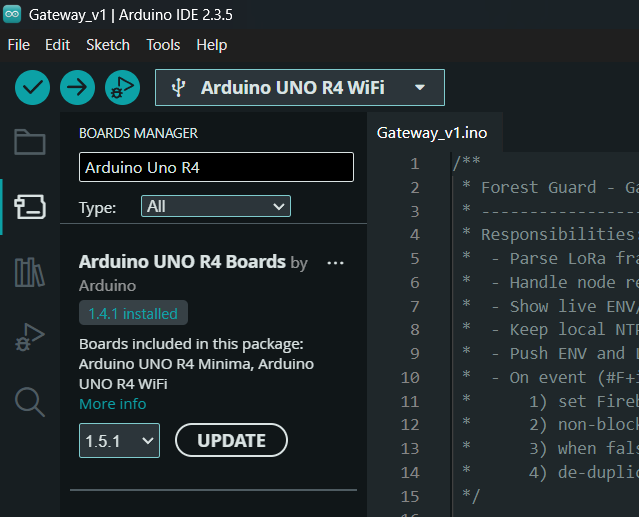The width and height of the screenshot is (639, 517).
Task: Open the Arduino UNO R4 WiFi board selector
Action: [300, 87]
